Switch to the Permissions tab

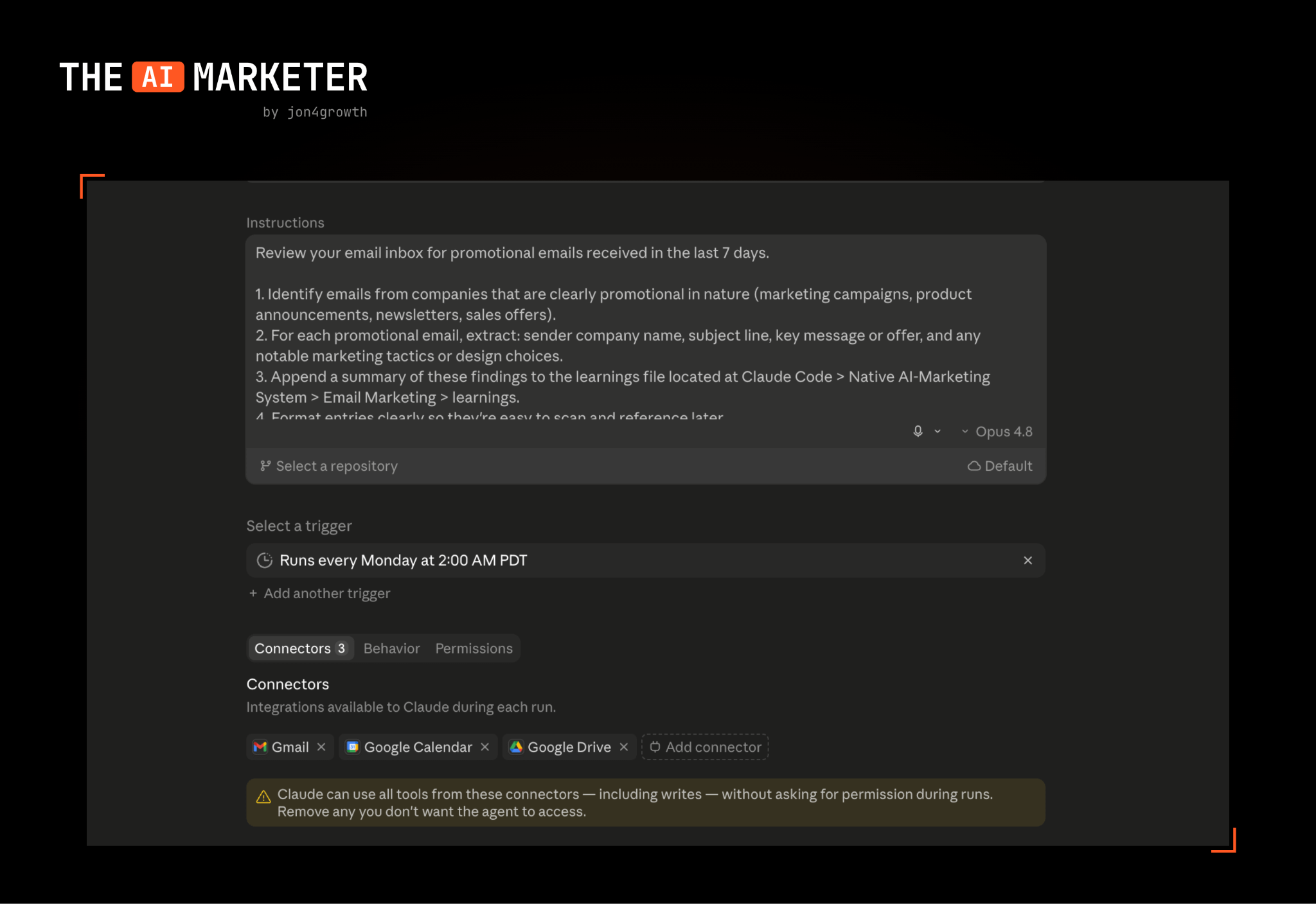[x=474, y=648]
